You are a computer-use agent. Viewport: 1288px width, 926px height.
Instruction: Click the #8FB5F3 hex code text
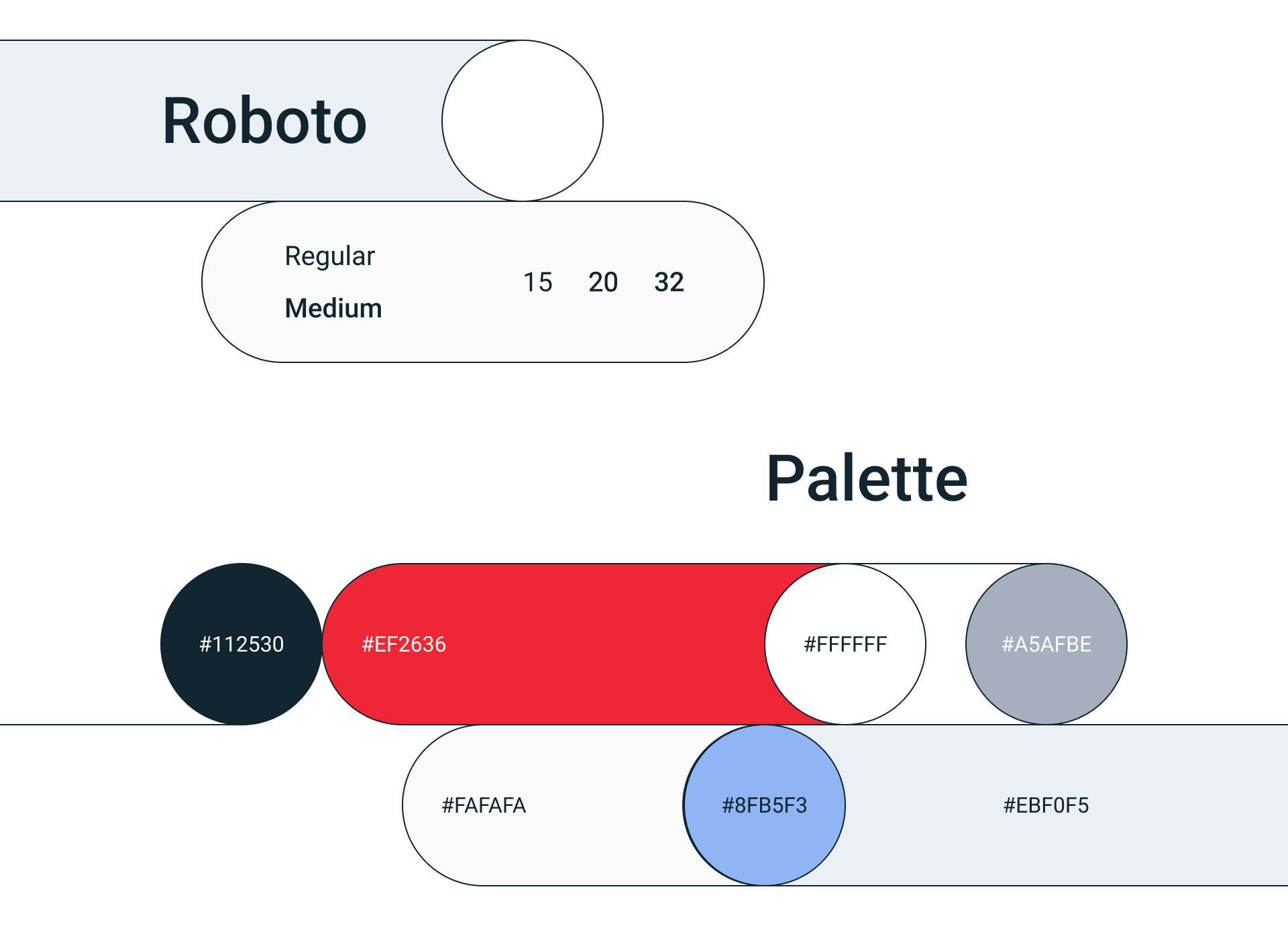click(764, 805)
